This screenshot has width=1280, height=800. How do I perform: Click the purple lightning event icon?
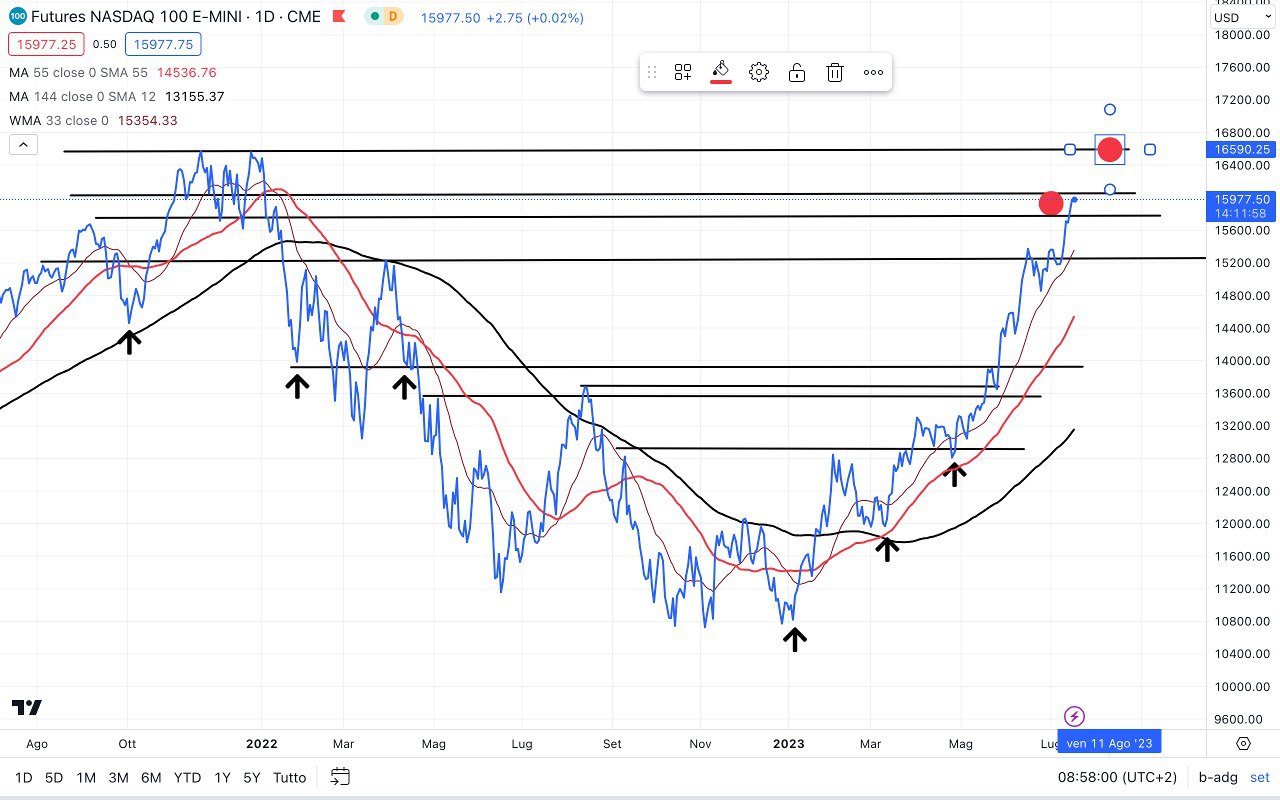pyautogui.click(x=1074, y=716)
